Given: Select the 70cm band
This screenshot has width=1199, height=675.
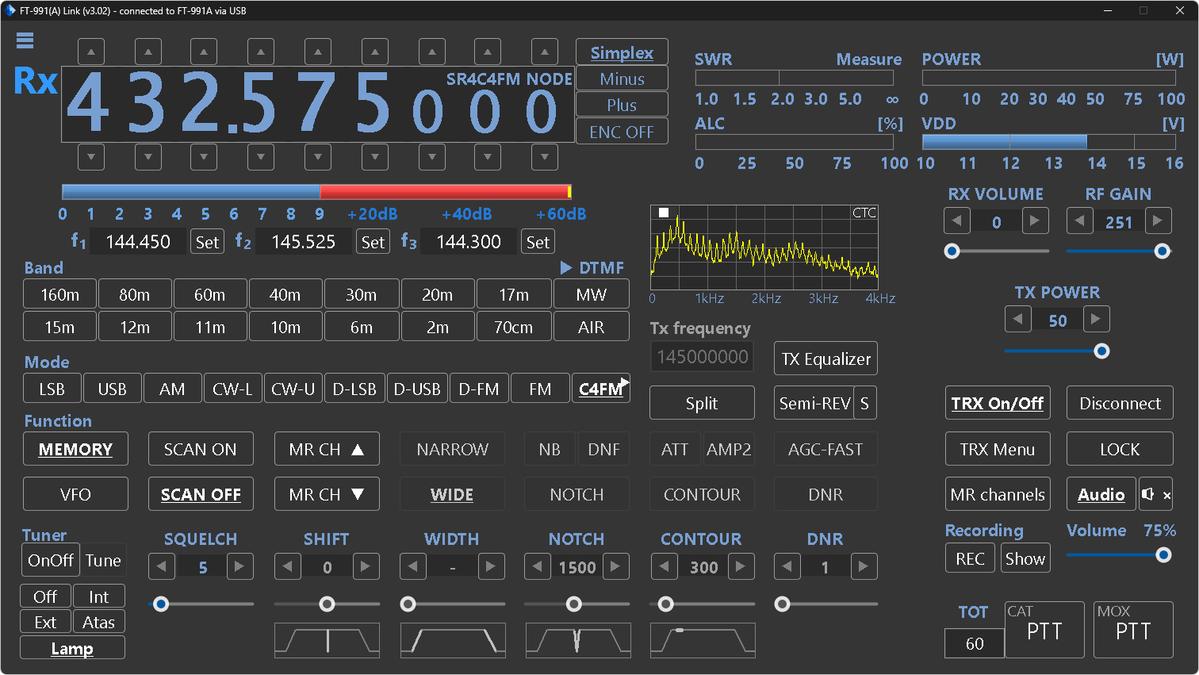Looking at the screenshot, I should [x=513, y=327].
